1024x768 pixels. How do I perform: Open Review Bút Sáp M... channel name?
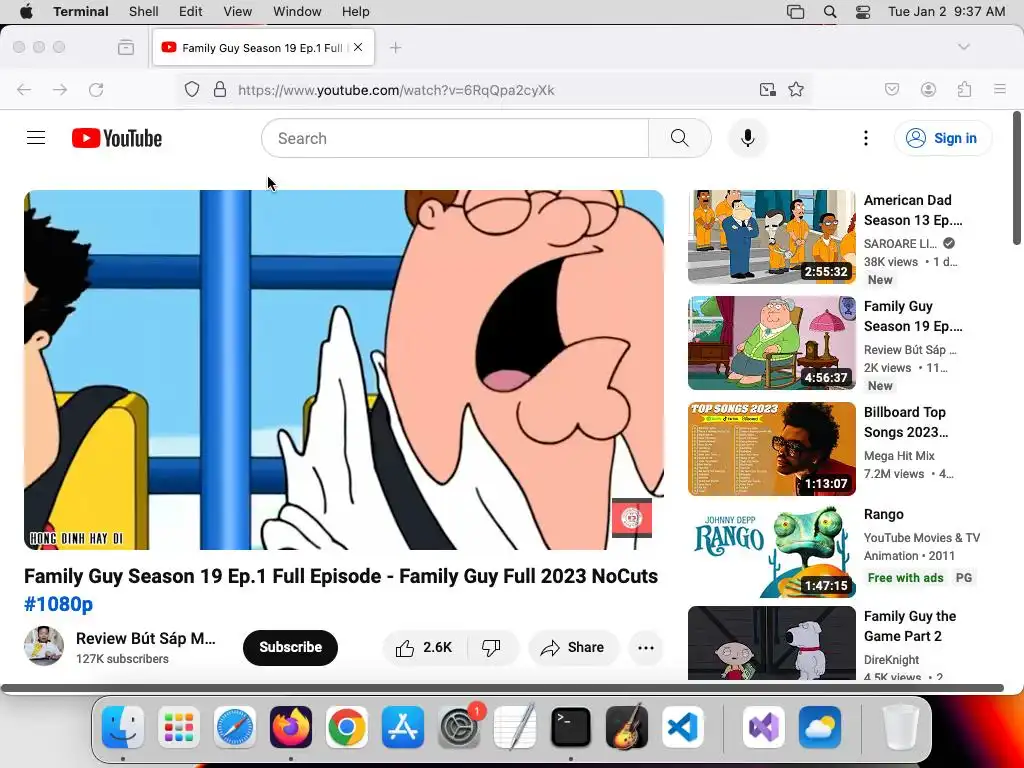click(x=146, y=638)
